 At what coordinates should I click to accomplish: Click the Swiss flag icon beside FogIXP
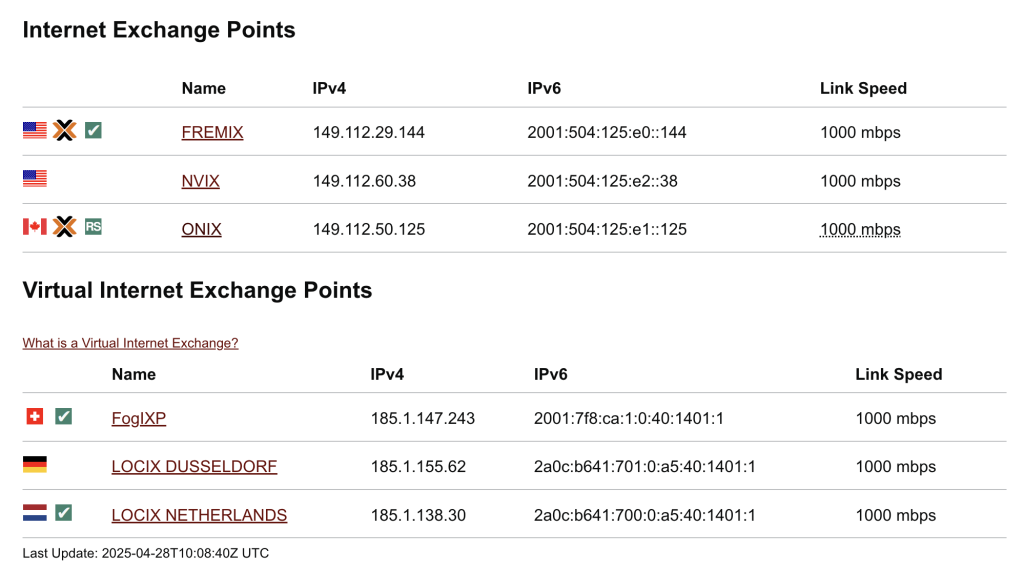35,416
